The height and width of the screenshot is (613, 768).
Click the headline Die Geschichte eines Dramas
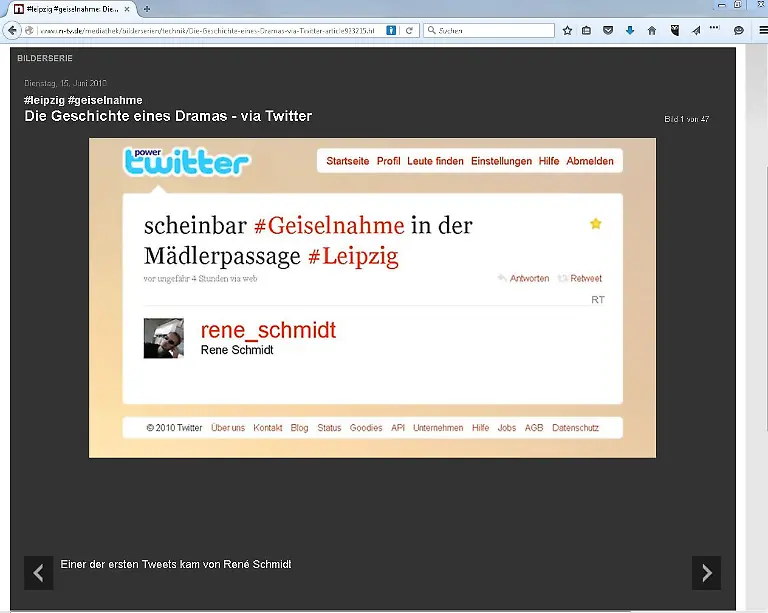168,116
